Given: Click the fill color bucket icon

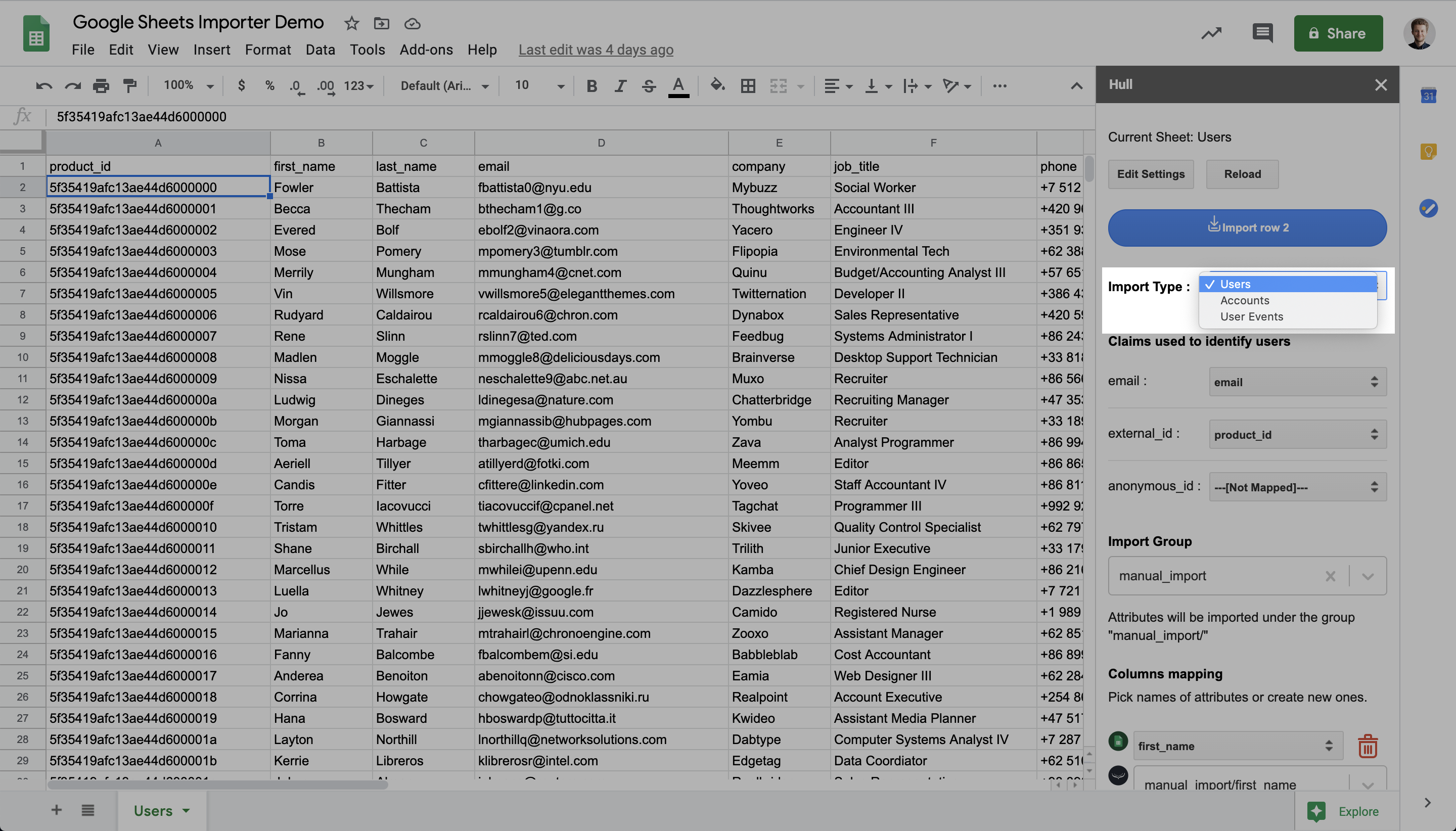Looking at the screenshot, I should pyautogui.click(x=717, y=85).
